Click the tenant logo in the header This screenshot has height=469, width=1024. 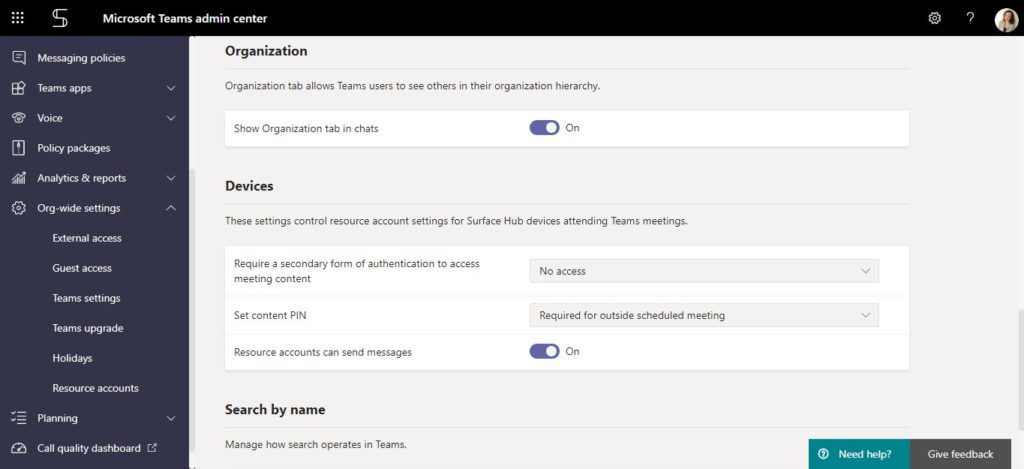pyautogui.click(x=59, y=18)
